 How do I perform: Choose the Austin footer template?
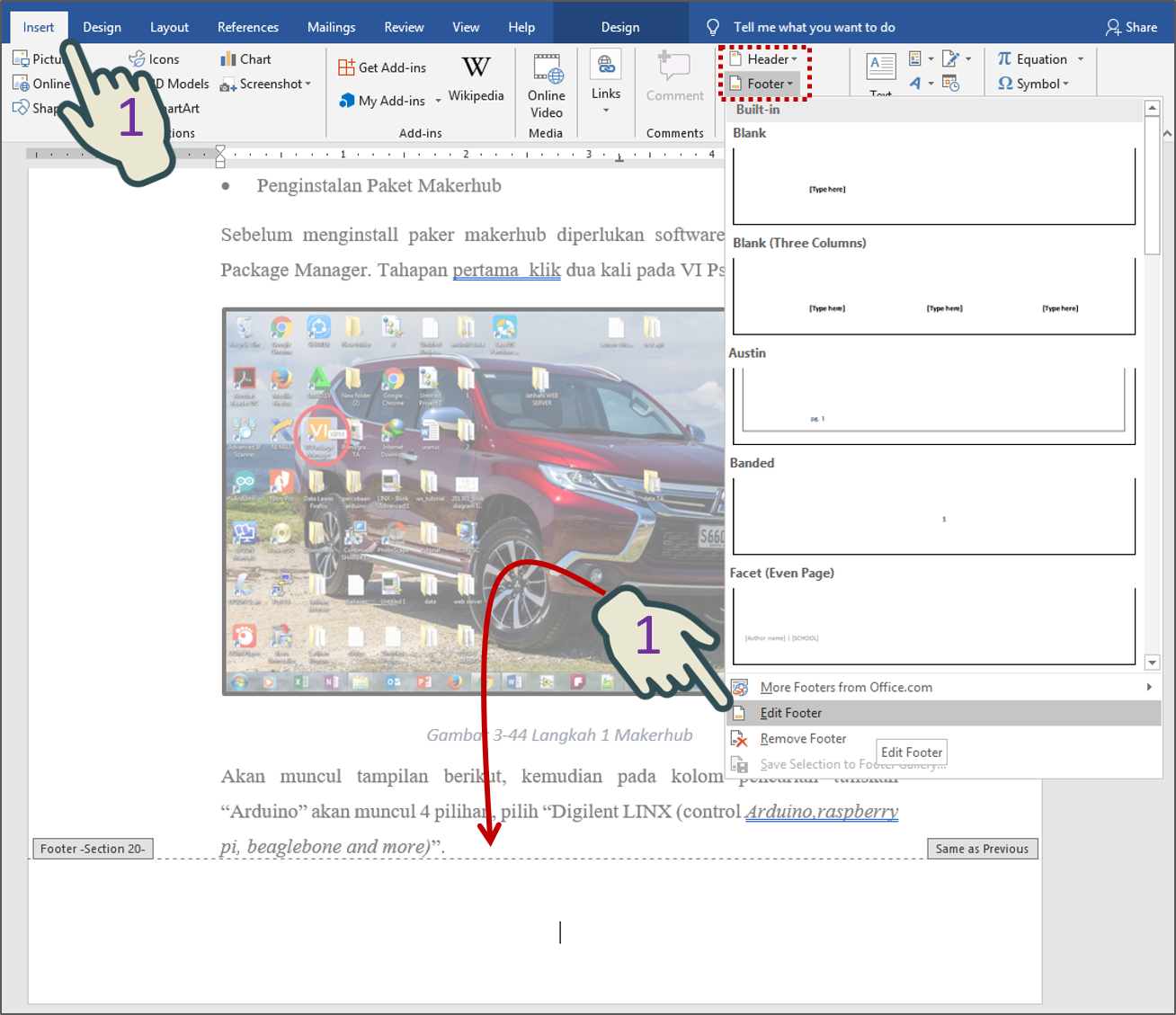click(933, 400)
